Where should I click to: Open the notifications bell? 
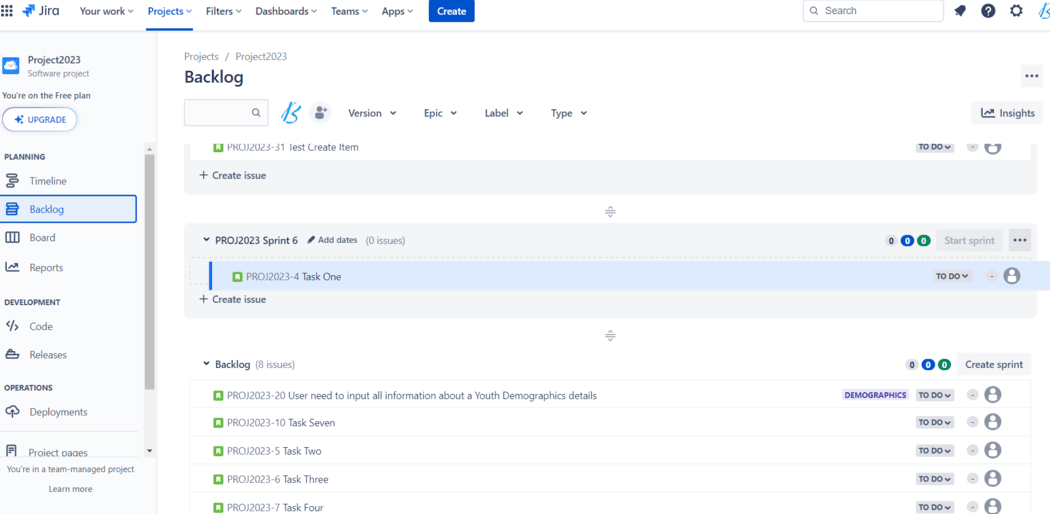click(x=960, y=11)
